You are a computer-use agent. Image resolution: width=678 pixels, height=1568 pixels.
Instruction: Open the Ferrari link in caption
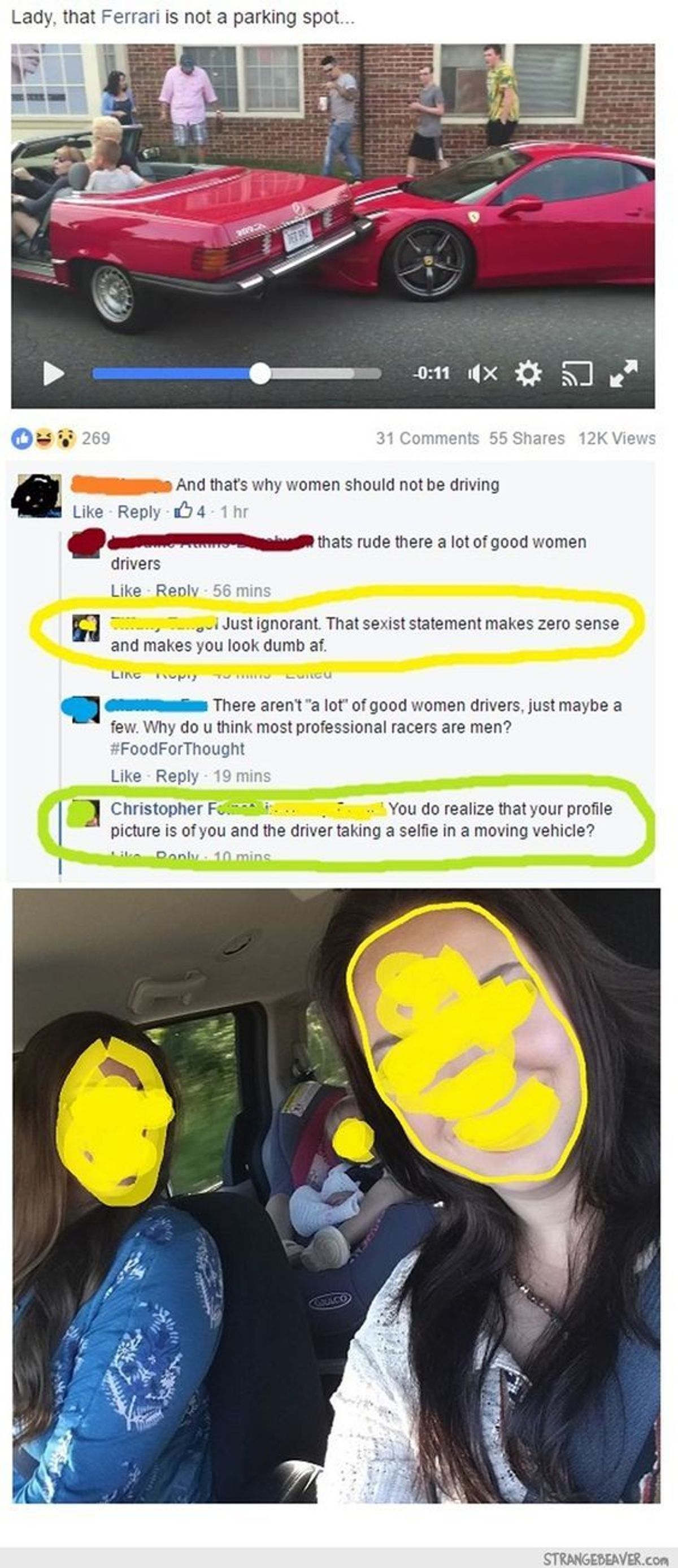coord(131,17)
